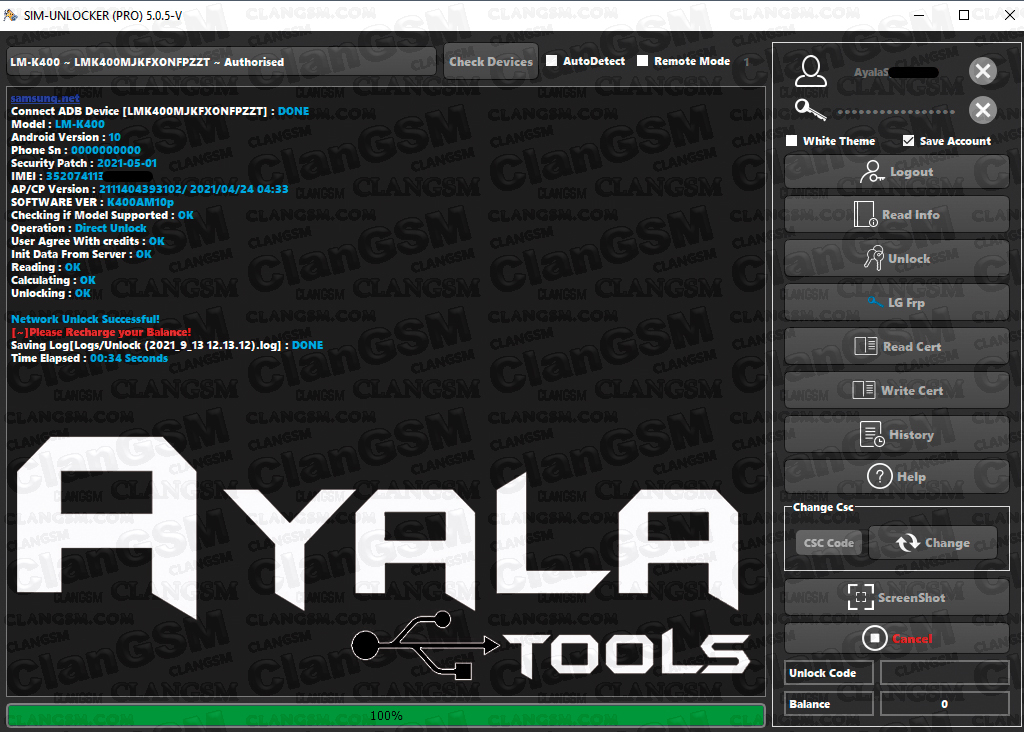The height and width of the screenshot is (732, 1024).
Task: Click the 'Connect ADB Device' DONE line
Action: pos(160,111)
